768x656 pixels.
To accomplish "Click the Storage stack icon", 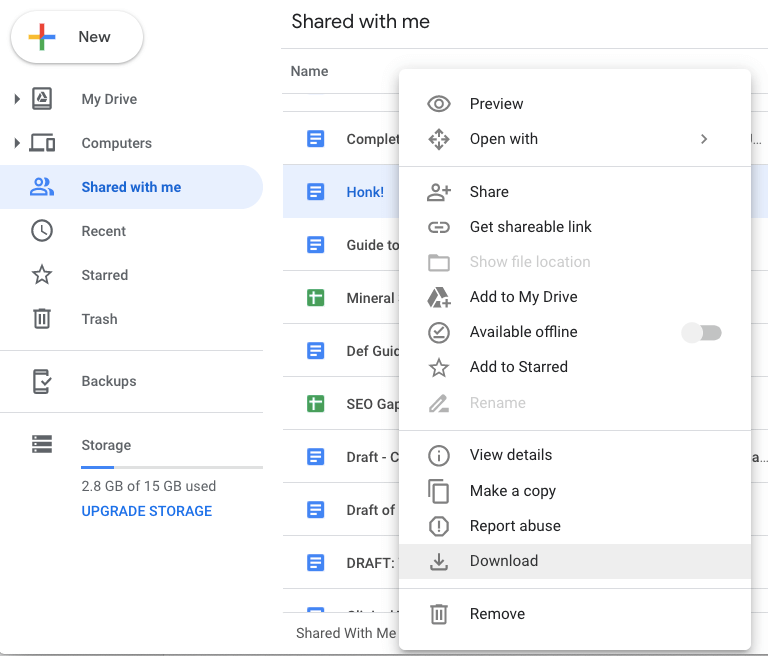I will (x=42, y=444).
